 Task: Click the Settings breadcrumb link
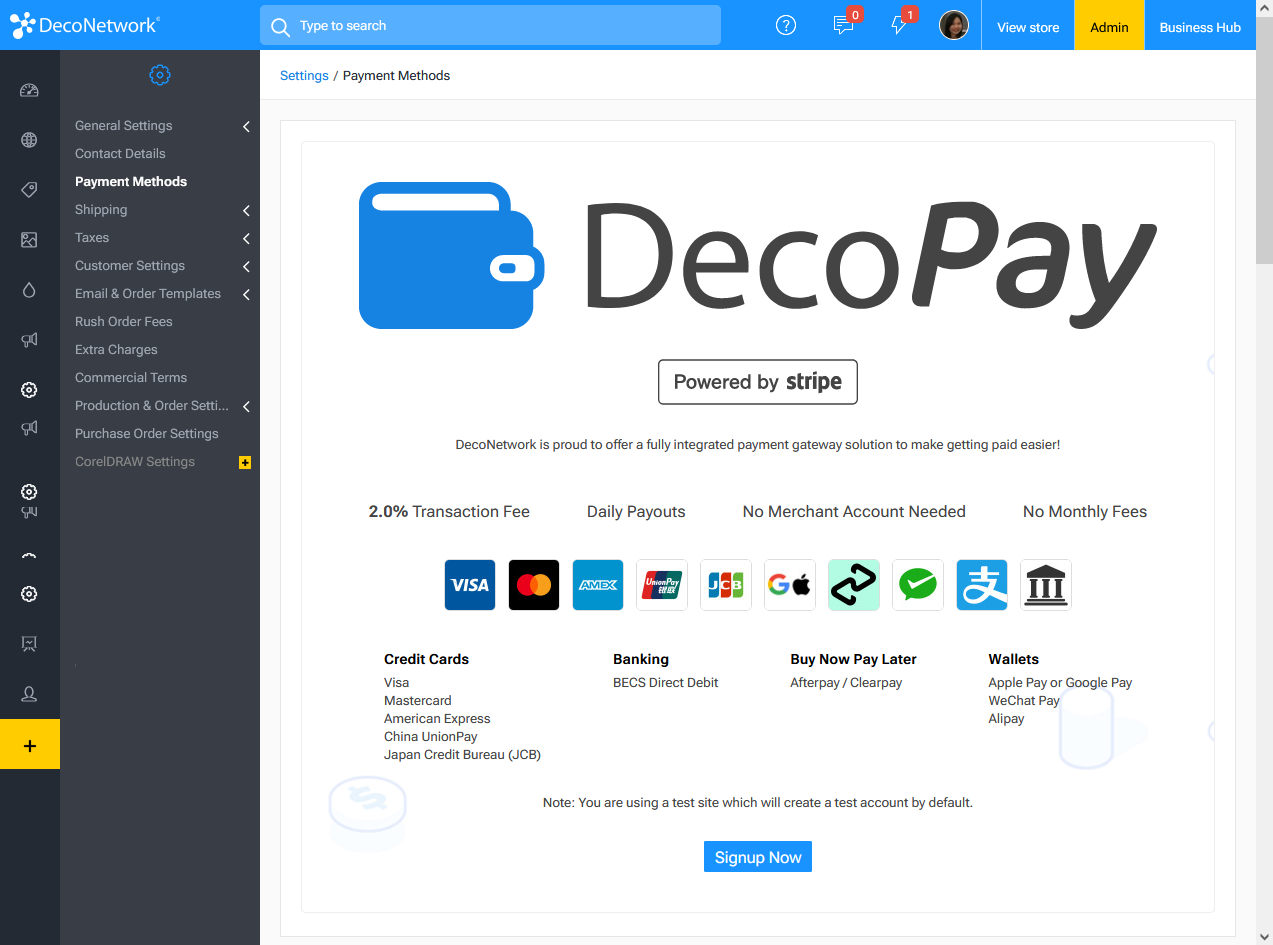click(x=304, y=75)
